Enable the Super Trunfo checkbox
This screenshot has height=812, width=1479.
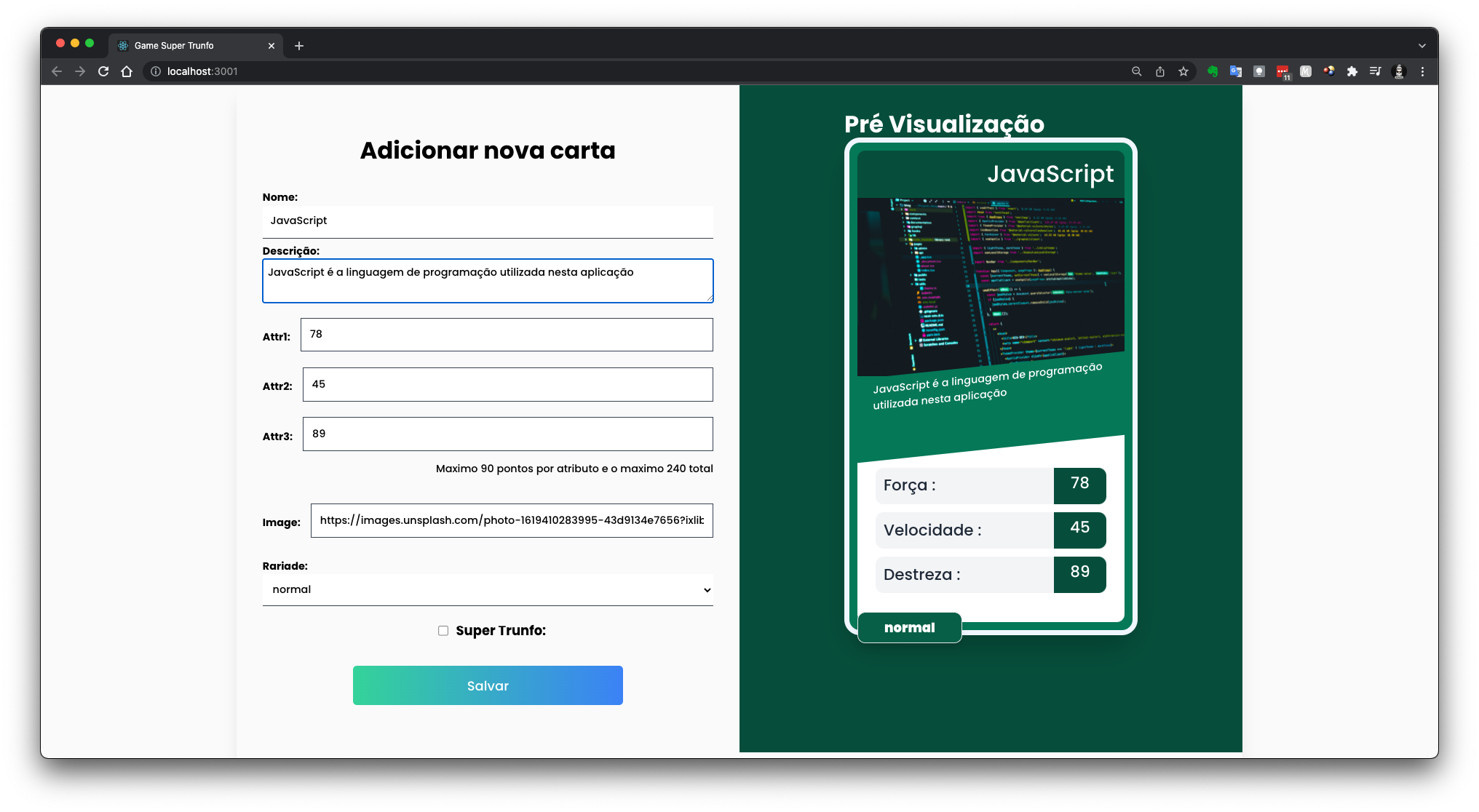(x=443, y=631)
